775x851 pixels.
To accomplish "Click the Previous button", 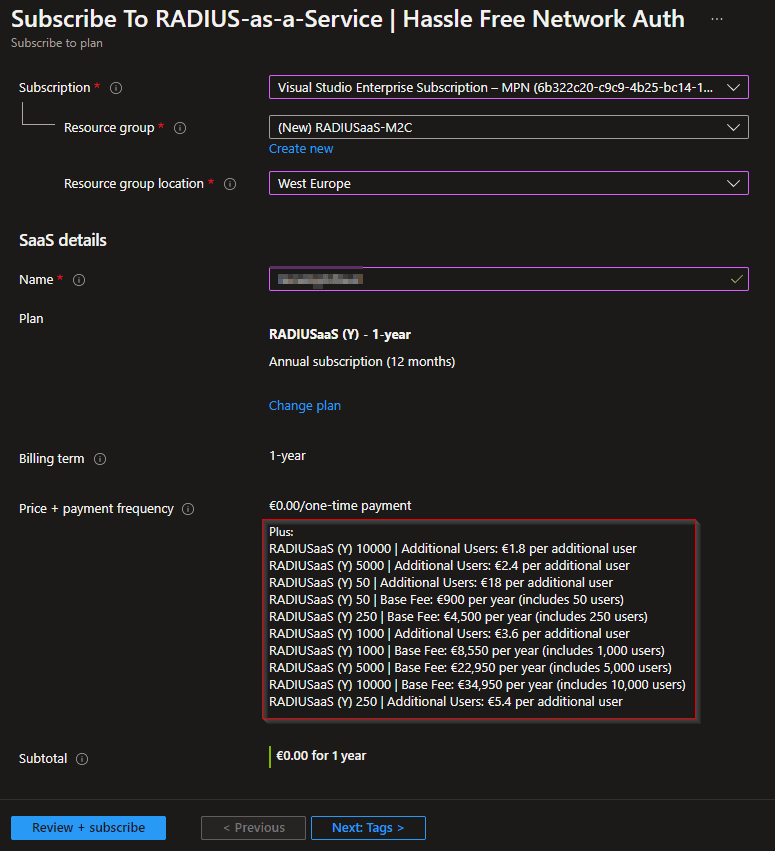I will click(253, 828).
